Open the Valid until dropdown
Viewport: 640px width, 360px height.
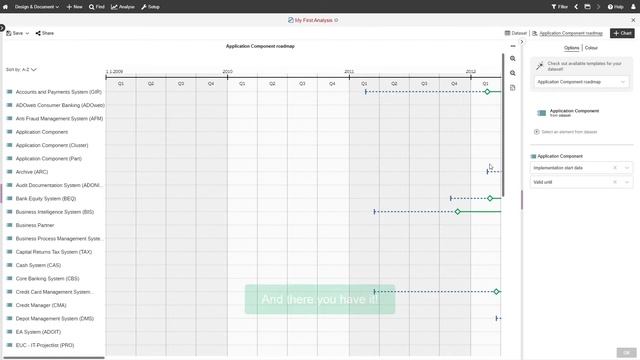coord(627,182)
